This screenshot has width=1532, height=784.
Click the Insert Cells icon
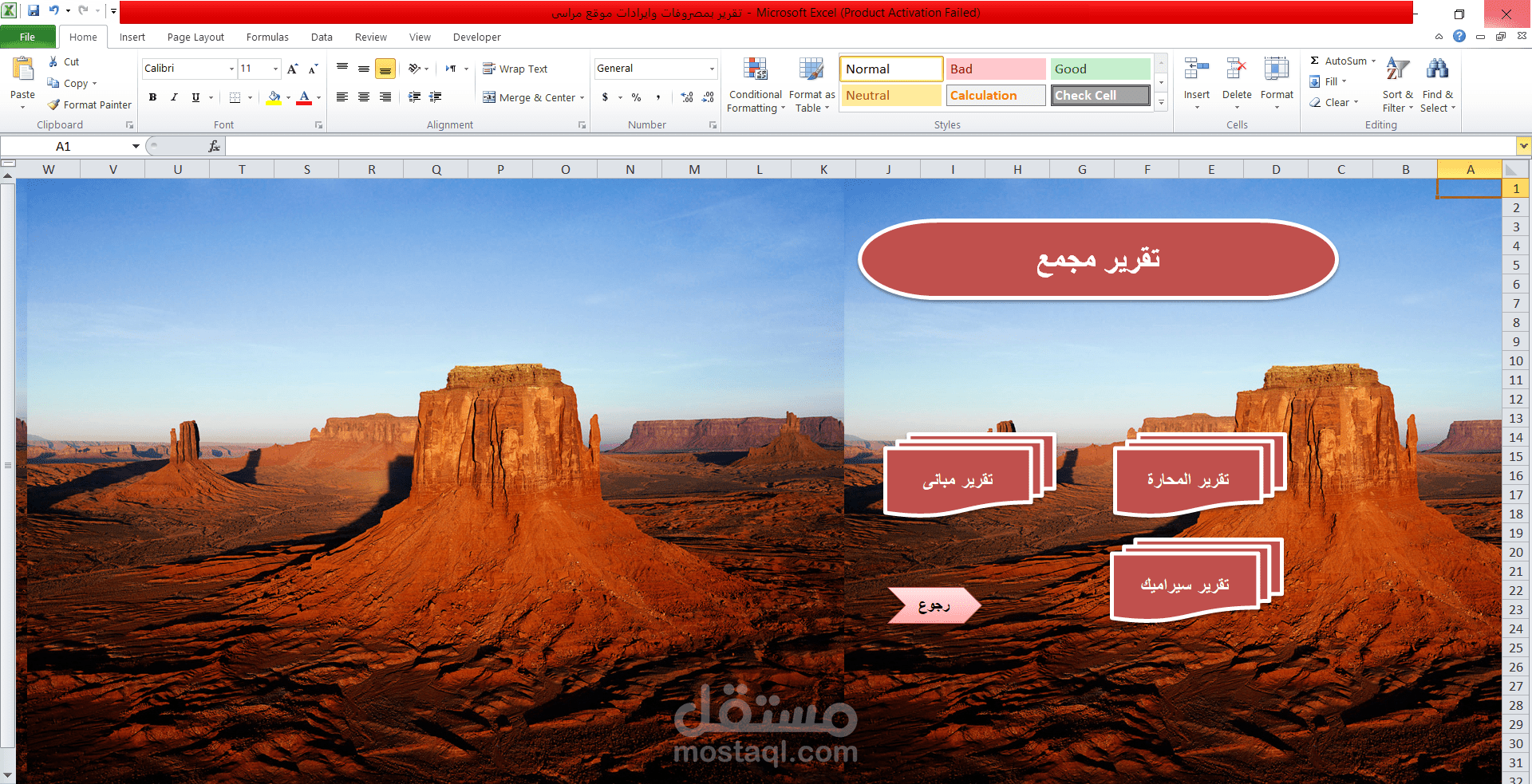(1196, 69)
